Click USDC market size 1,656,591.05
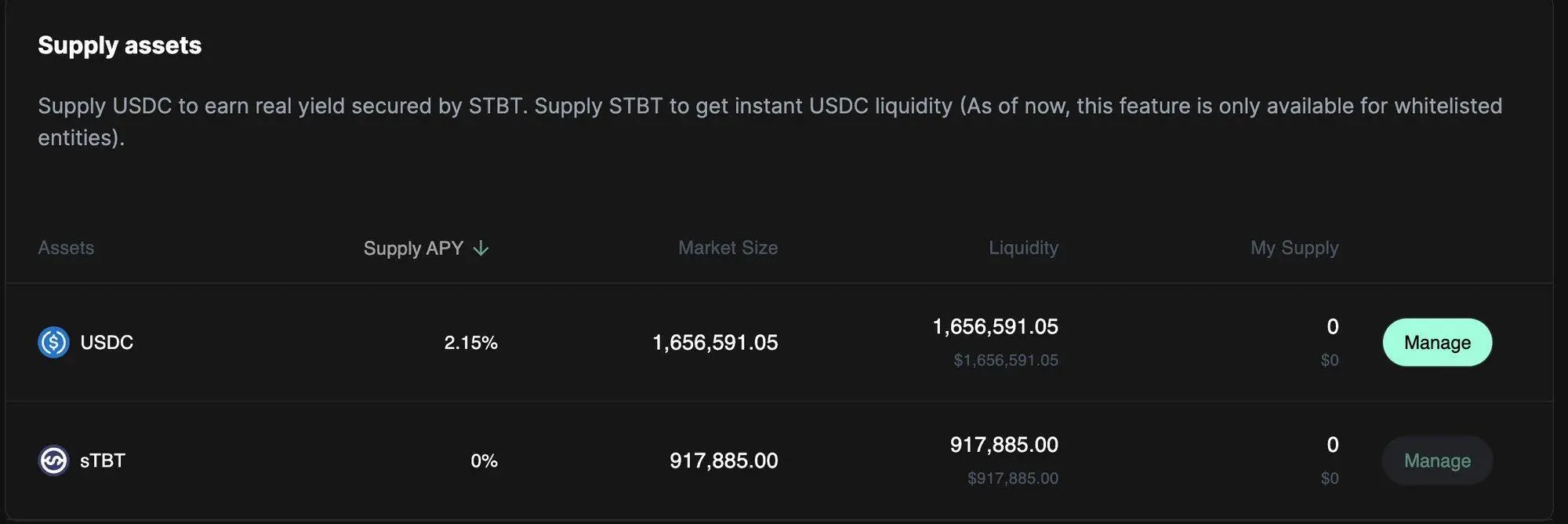Image resolution: width=1568 pixels, height=524 pixels. click(x=715, y=343)
